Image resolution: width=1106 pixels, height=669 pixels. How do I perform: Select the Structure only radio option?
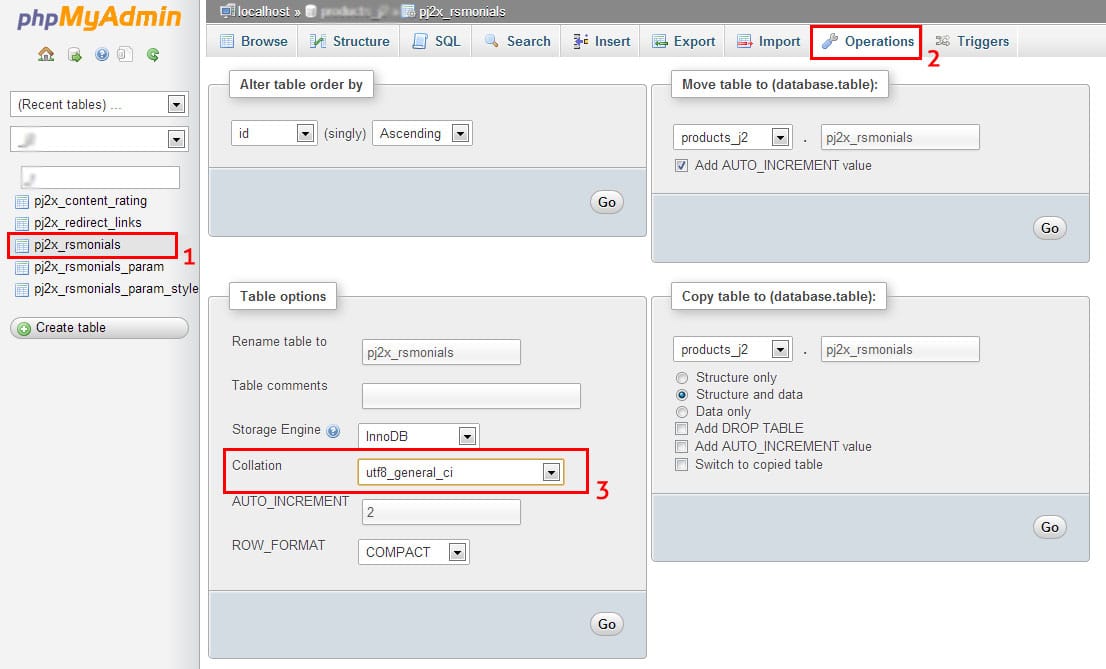(x=682, y=378)
